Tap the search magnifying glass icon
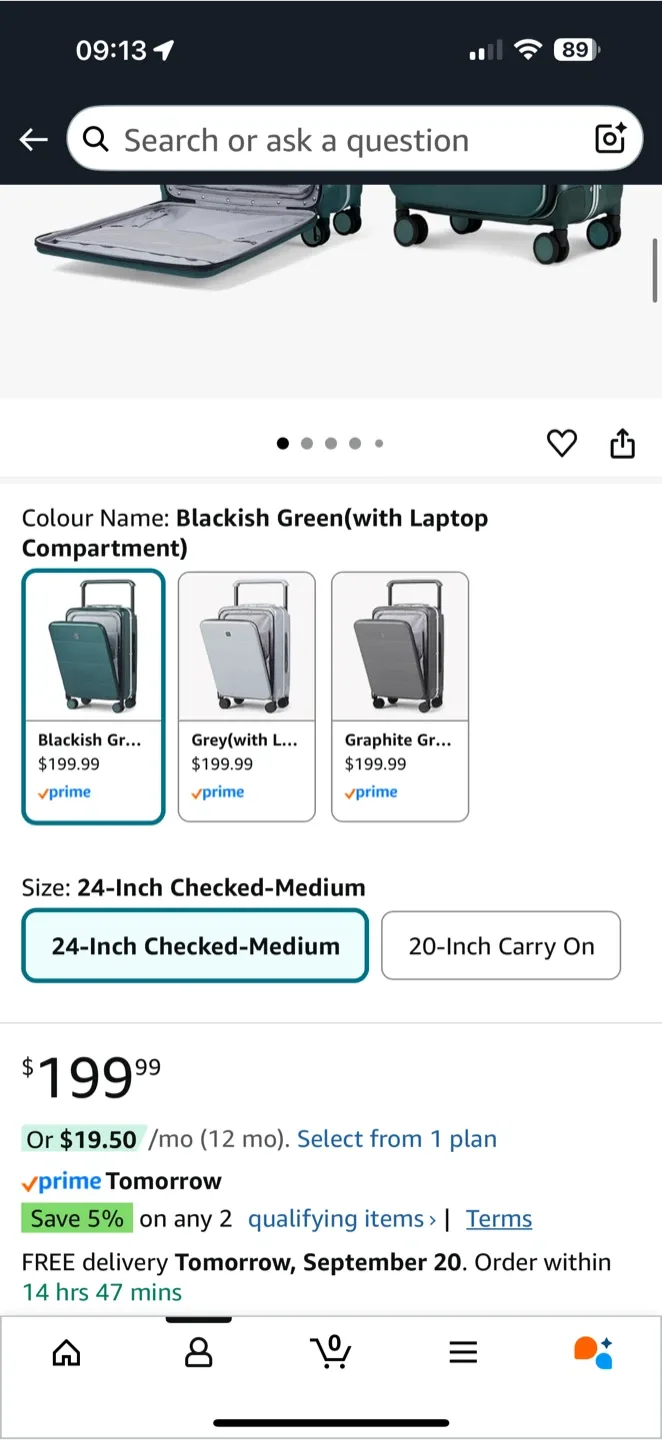Screen dimensions: 662x1440 (x=96, y=139)
